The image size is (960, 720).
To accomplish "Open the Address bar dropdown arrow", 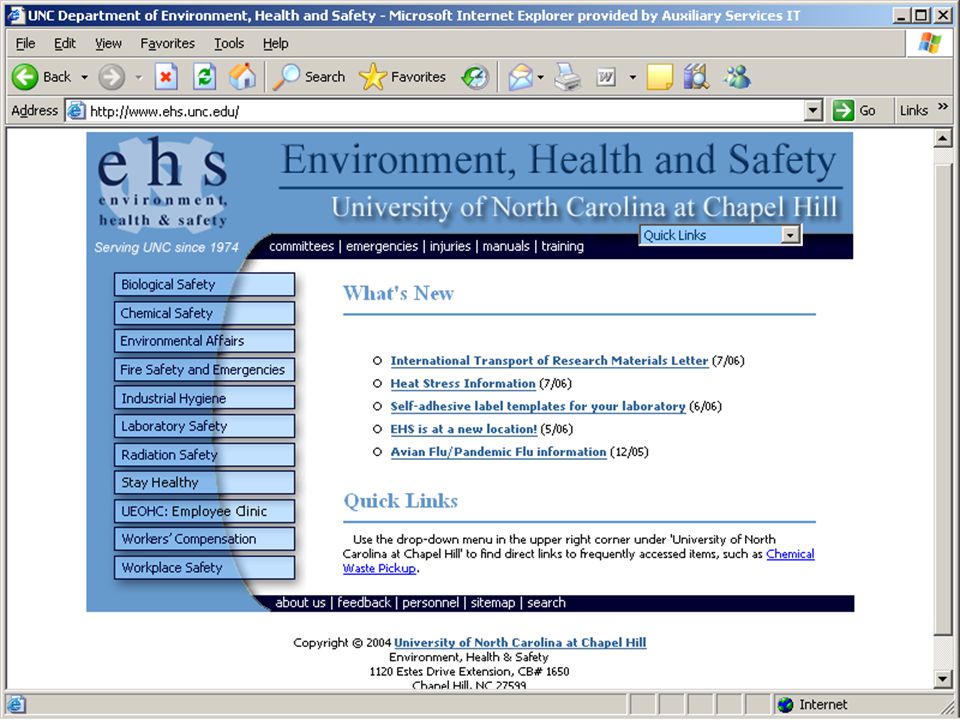I will 812,111.
